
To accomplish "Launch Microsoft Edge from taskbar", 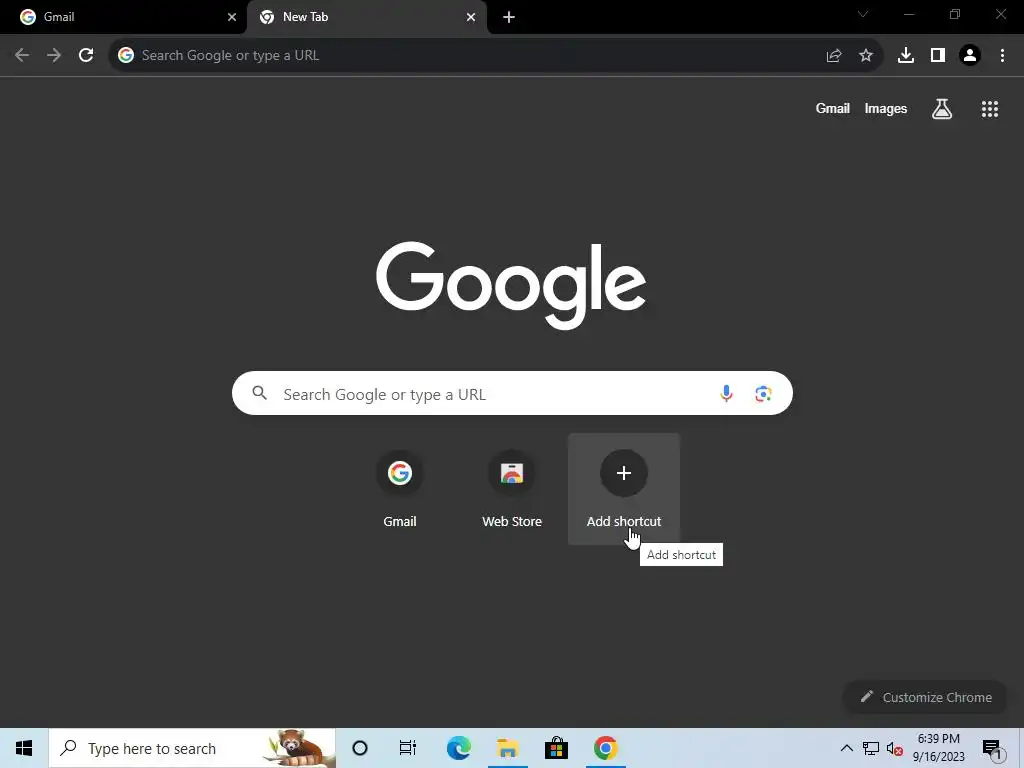I will point(458,748).
